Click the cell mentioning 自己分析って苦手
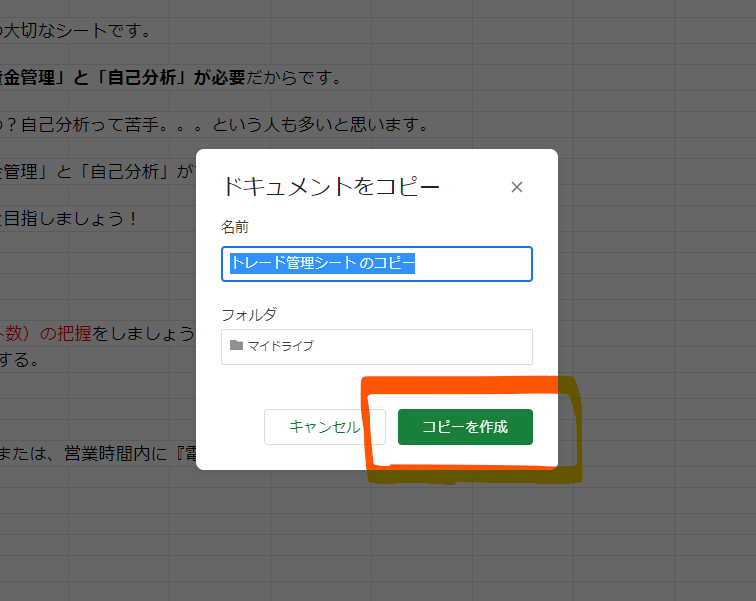 pos(215,125)
